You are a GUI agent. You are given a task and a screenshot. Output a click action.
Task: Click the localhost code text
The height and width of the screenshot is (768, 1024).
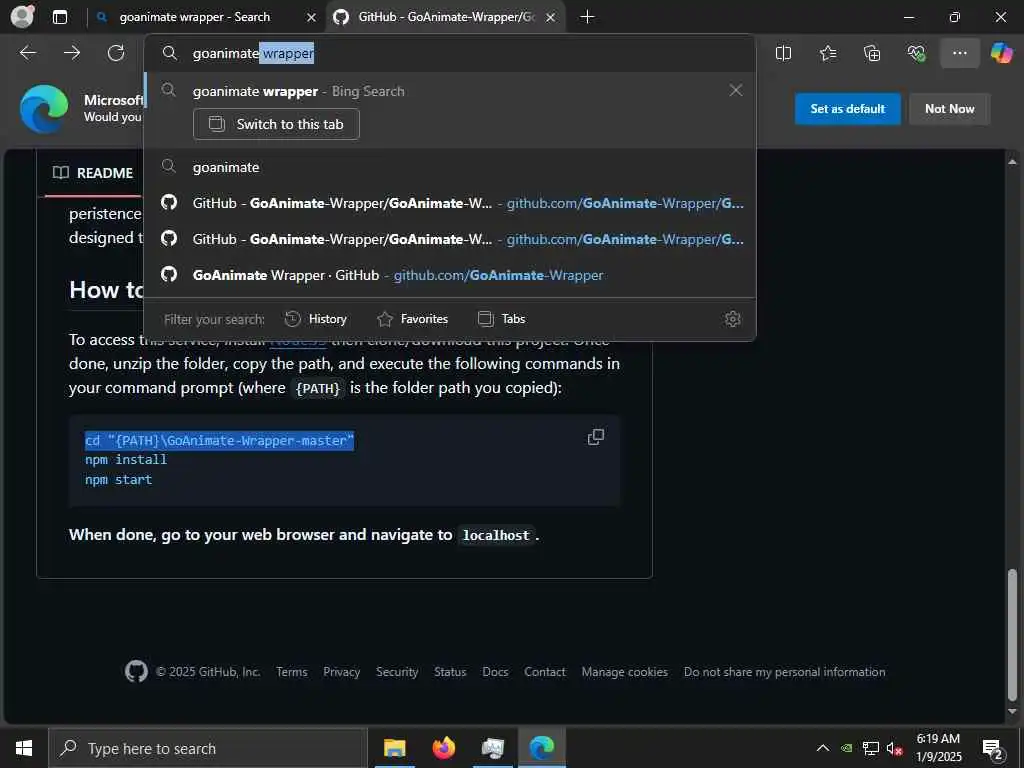496,536
